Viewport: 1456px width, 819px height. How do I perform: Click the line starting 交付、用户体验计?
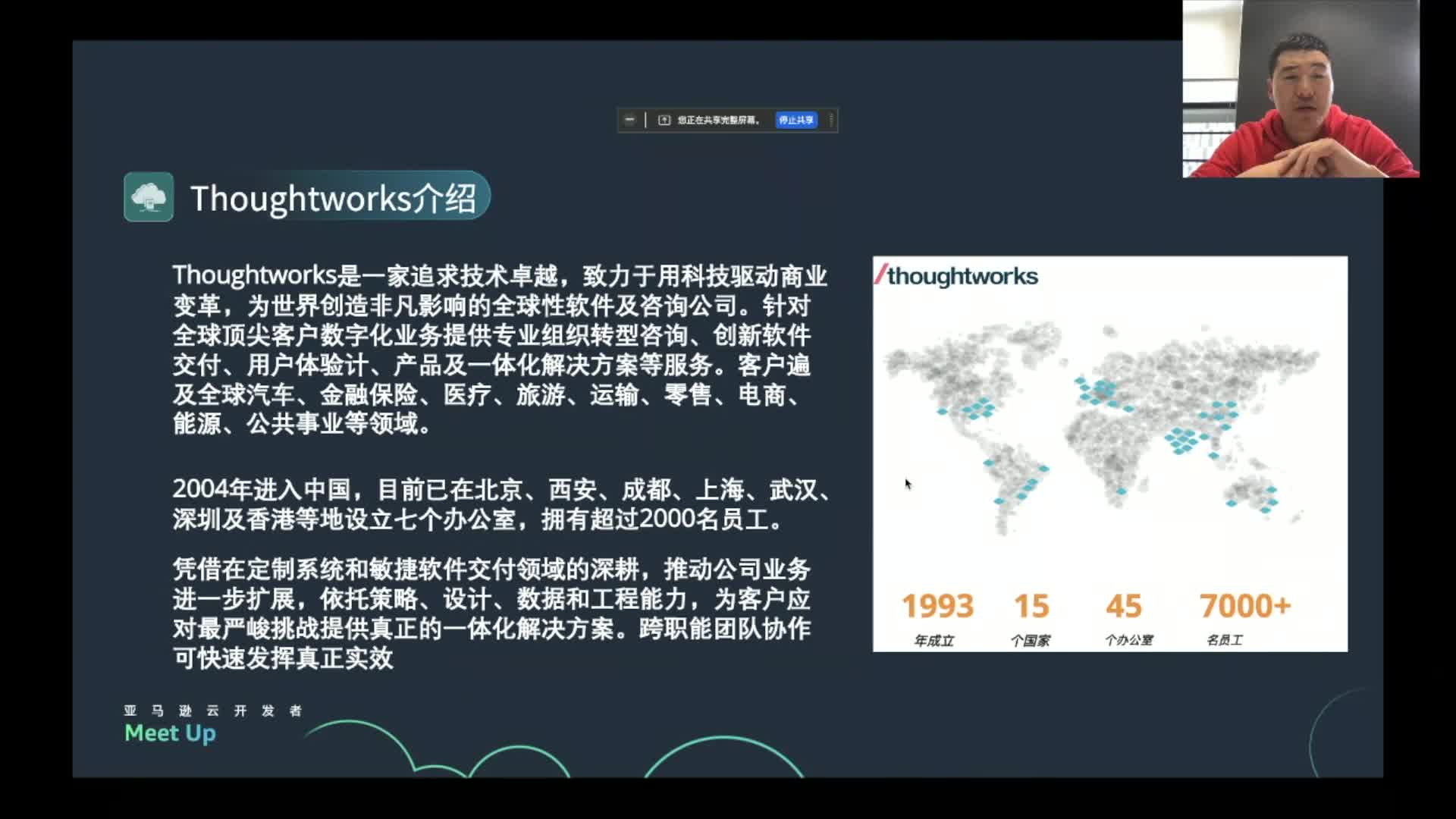[x=491, y=366]
